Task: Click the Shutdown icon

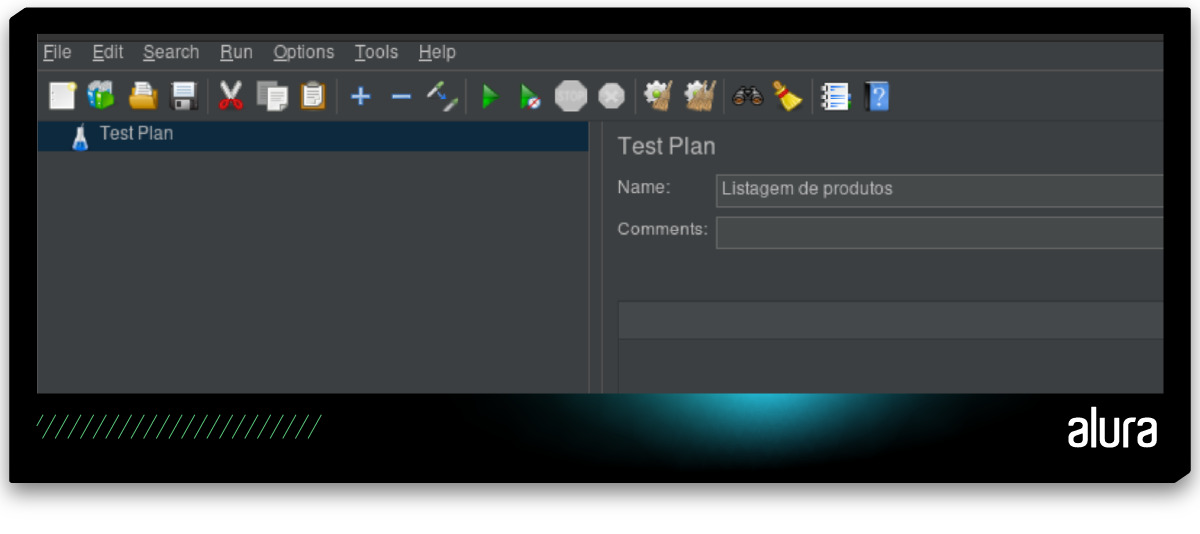Action: click(x=611, y=96)
